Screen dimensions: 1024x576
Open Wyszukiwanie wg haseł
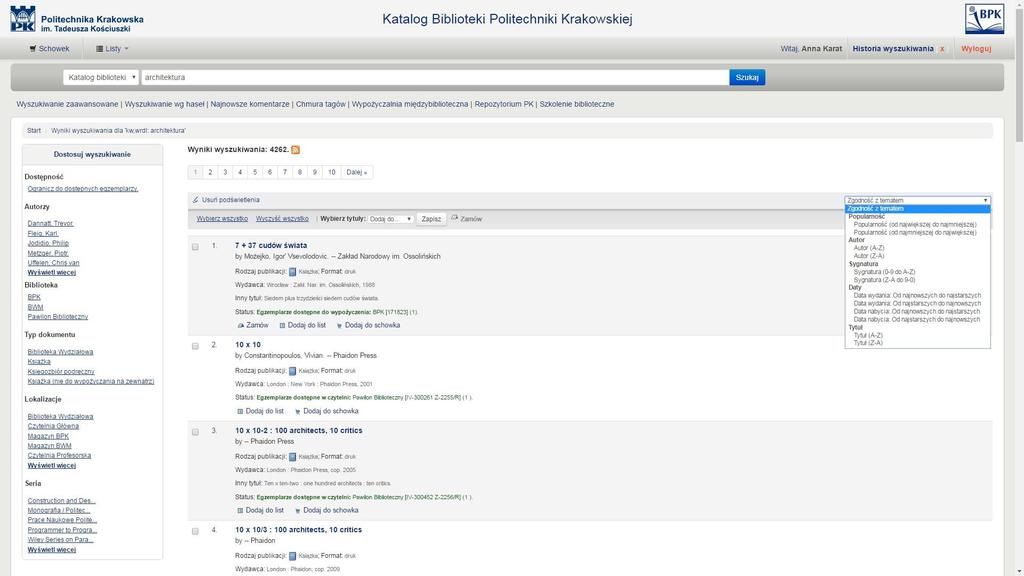[165, 104]
